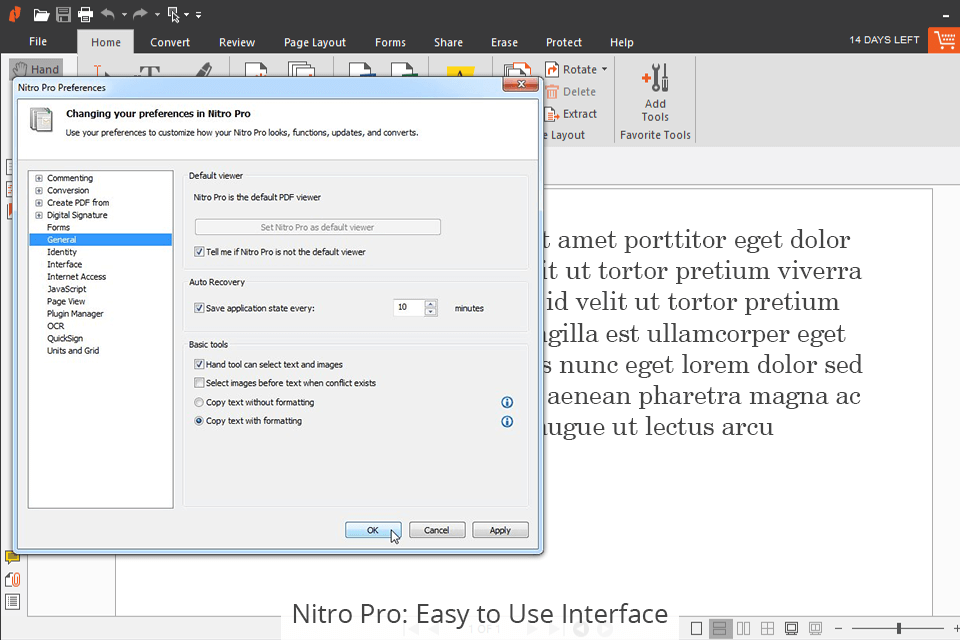Image resolution: width=960 pixels, height=640 pixels.
Task: Click the zoom out minus icon
Action: (839, 628)
